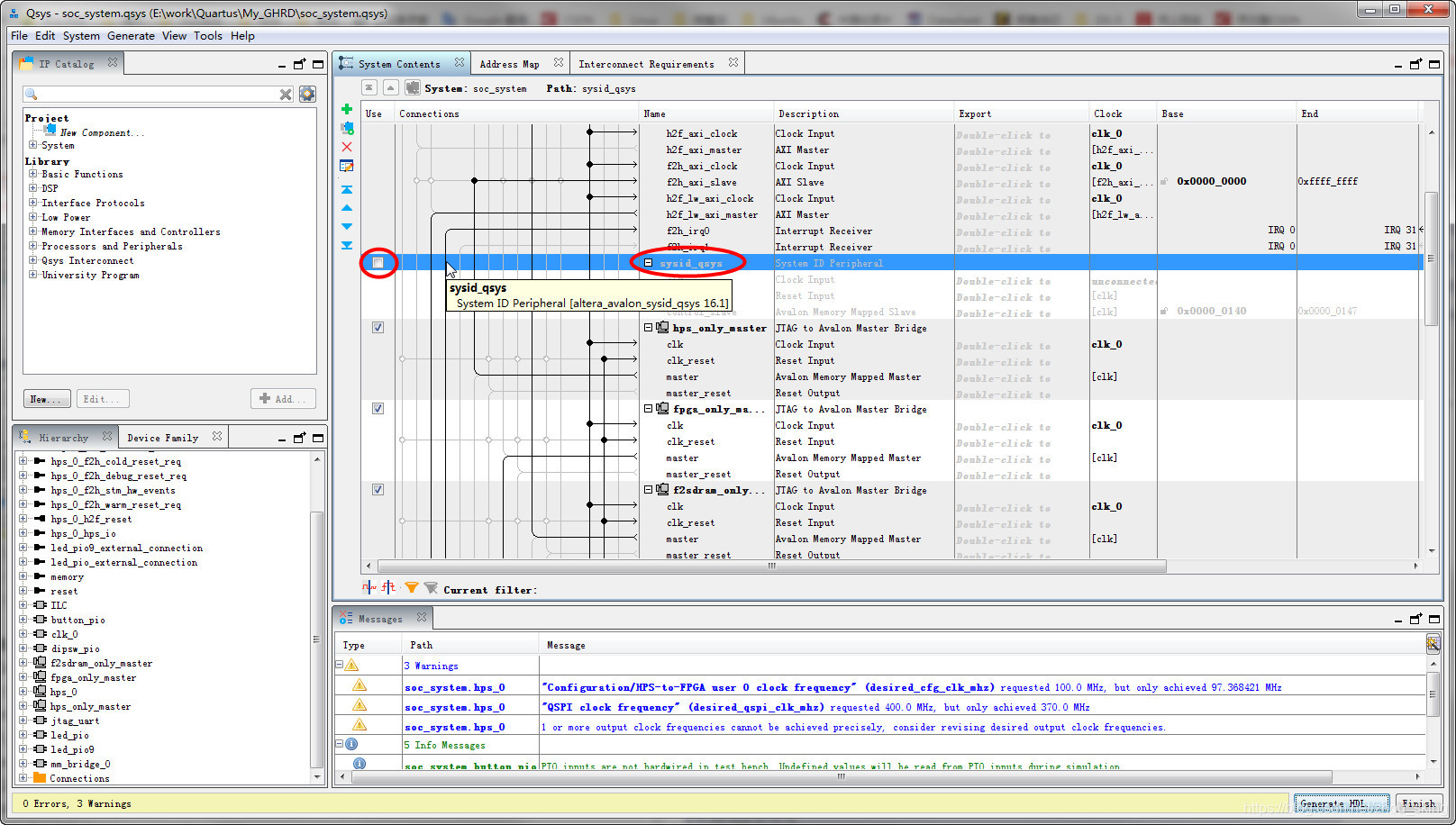Viewport: 1456px width, 825px height.
Task: Toggle the Use checkbox for sysid_qsys
Action: click(x=378, y=263)
